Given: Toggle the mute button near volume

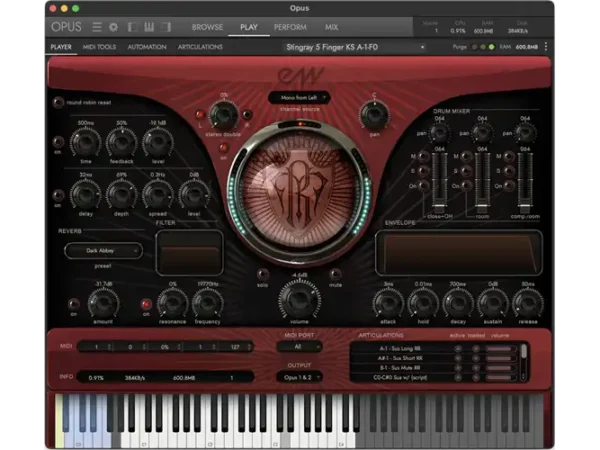Looking at the screenshot, I should 335,274.
